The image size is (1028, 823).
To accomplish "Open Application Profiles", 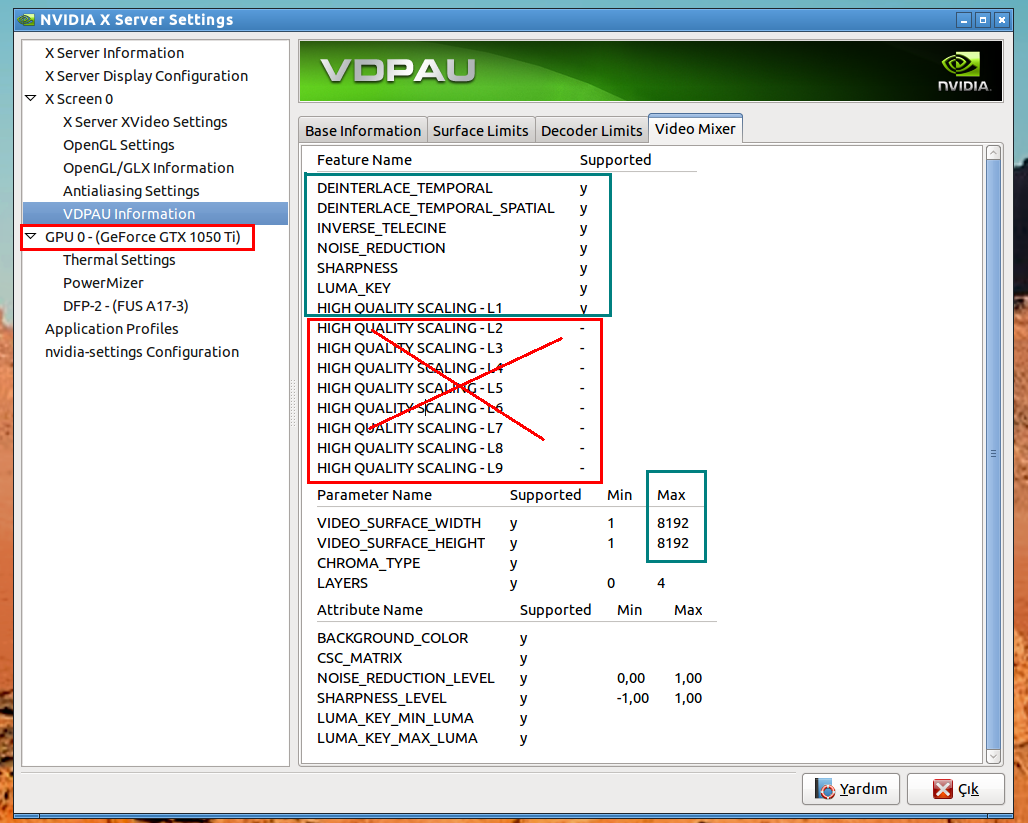I will pyautogui.click(x=111, y=329).
